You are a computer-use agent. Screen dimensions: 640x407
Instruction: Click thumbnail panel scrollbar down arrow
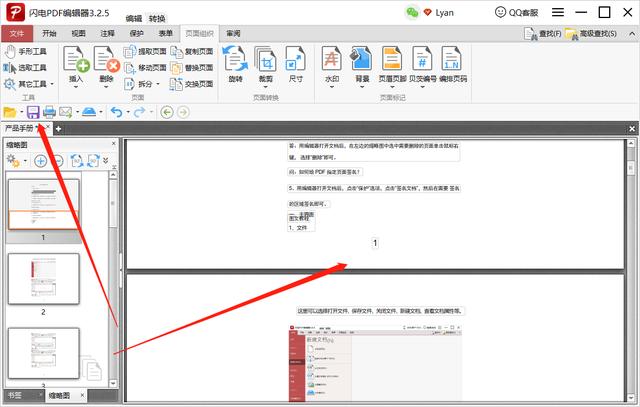pos(113,383)
